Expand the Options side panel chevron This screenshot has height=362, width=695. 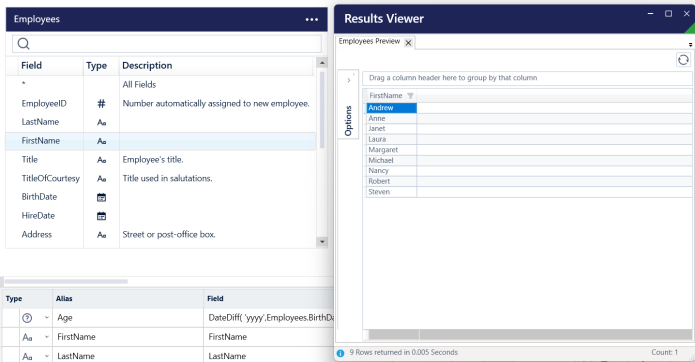click(349, 80)
